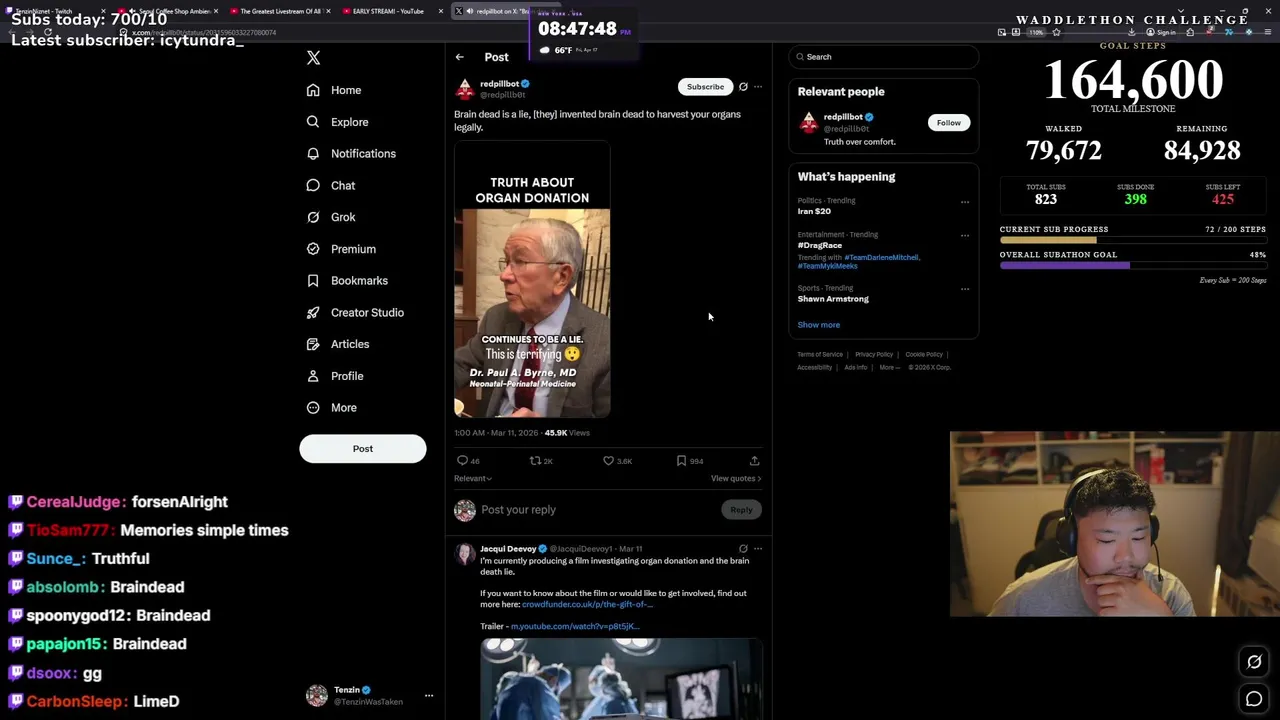Click the browser downloads icon
This screenshot has width=1280, height=720.
(x=1132, y=33)
